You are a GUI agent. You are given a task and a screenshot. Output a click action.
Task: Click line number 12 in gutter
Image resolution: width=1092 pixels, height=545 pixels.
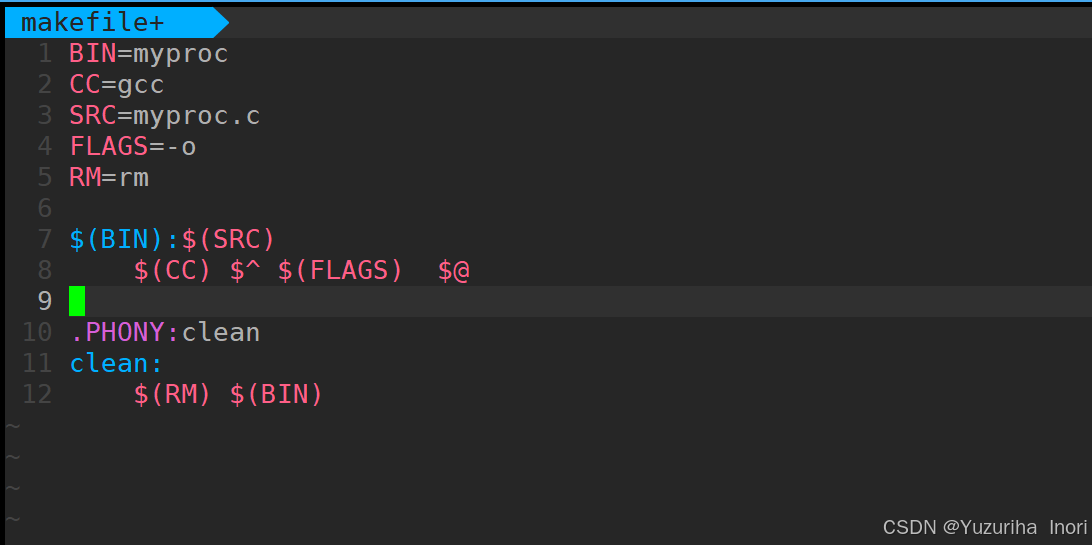tap(37, 395)
